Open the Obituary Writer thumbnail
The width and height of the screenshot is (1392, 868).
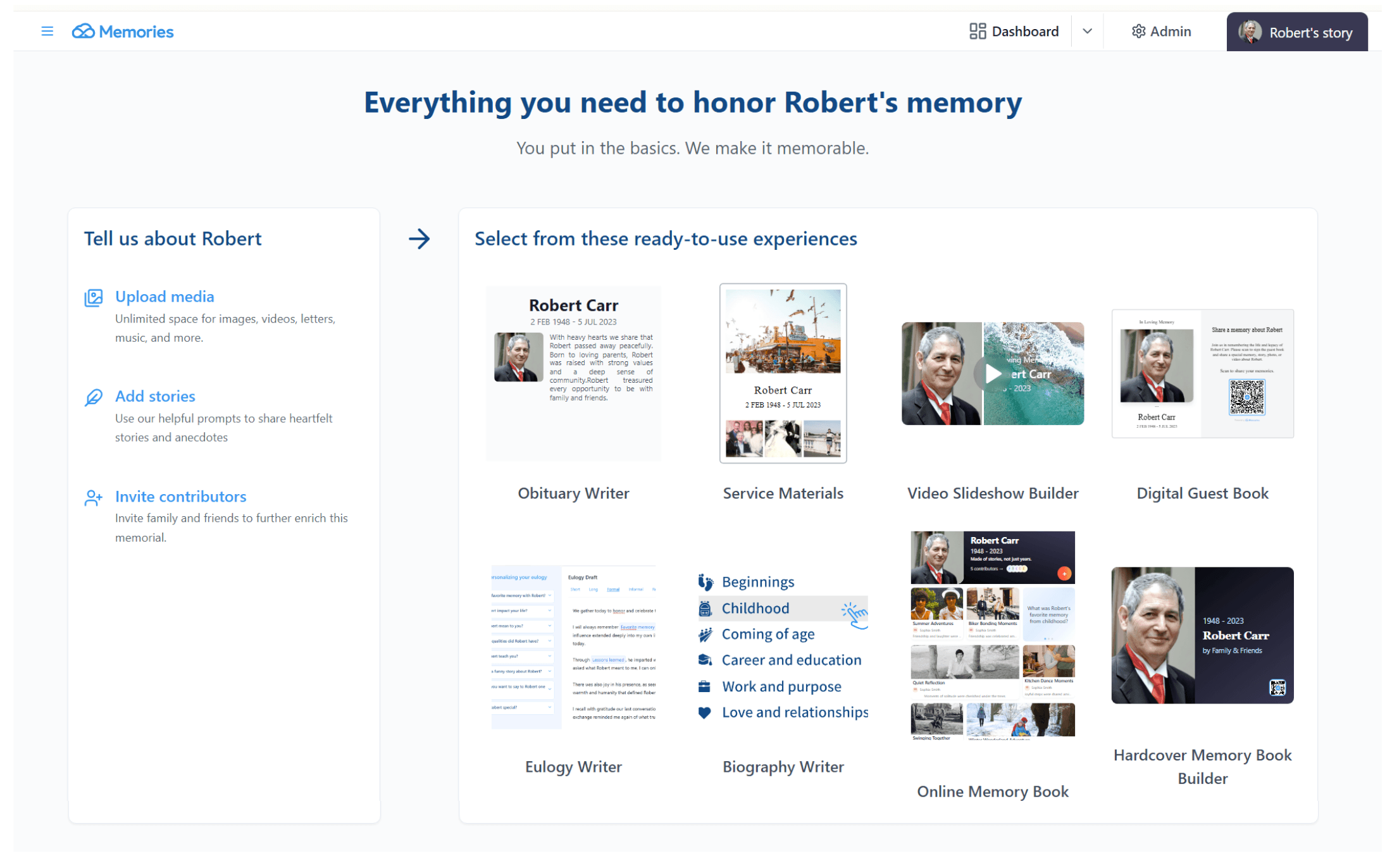coord(573,373)
